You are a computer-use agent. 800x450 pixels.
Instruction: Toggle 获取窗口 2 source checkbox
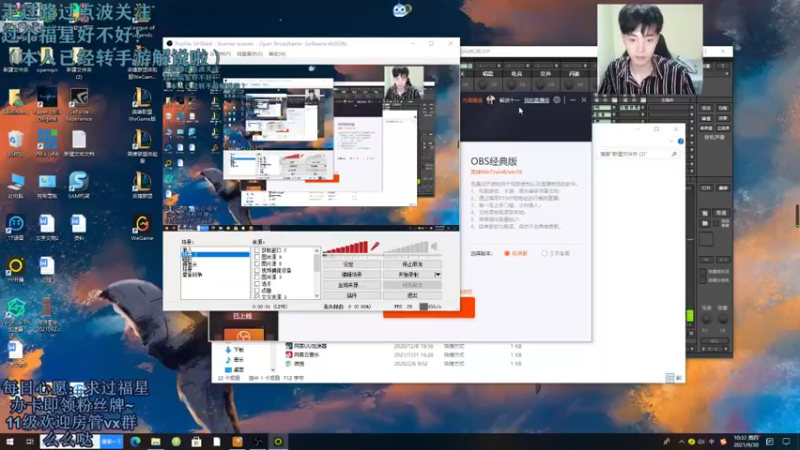[257, 251]
